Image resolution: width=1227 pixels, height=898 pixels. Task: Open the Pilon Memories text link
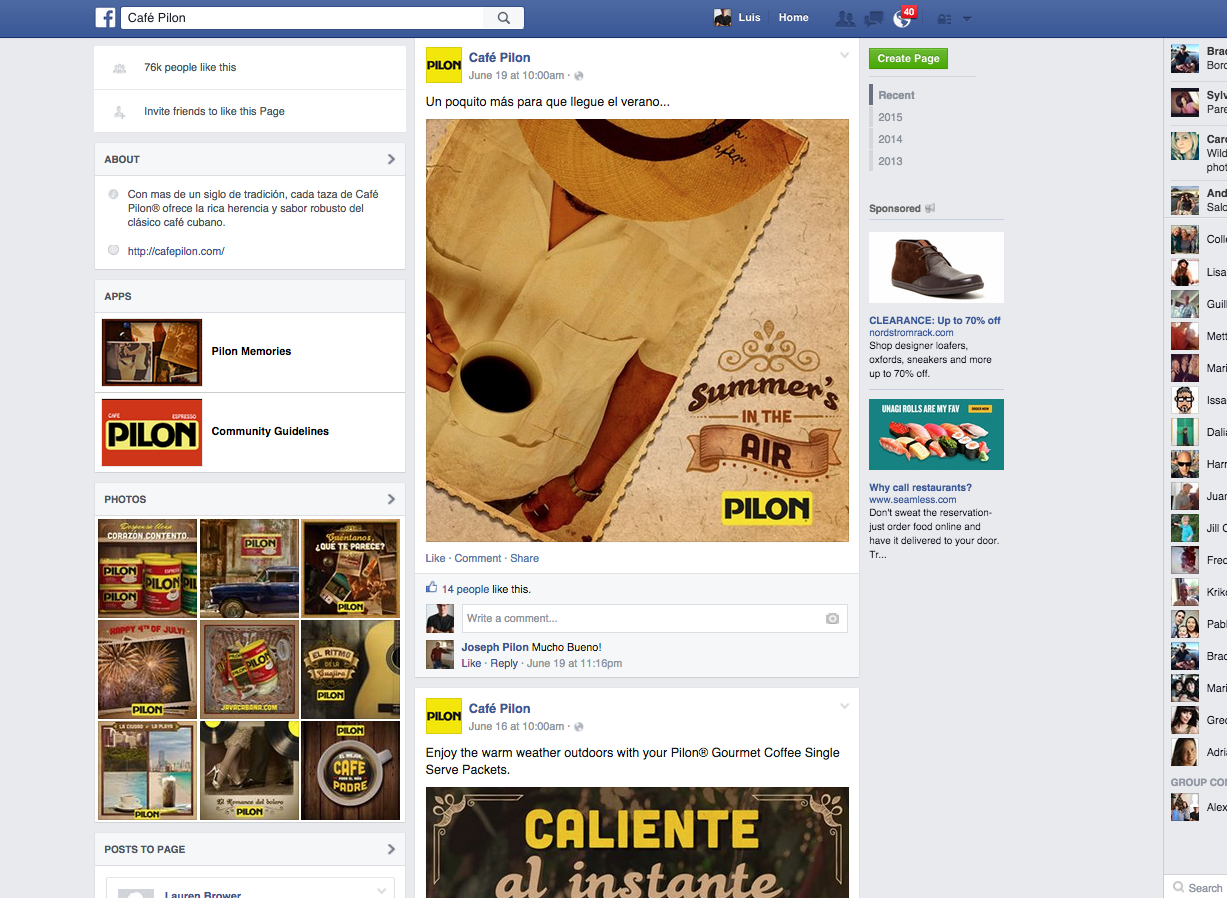[251, 351]
